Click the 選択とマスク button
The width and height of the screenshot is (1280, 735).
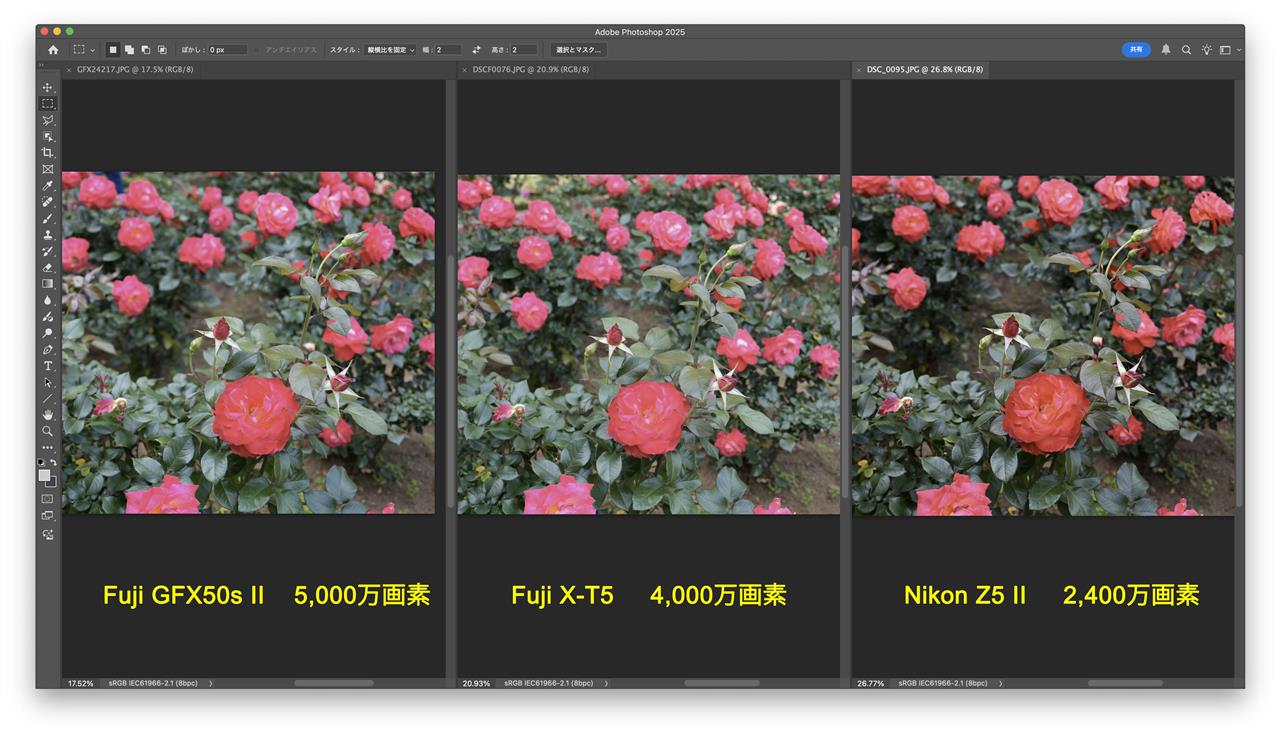point(578,49)
